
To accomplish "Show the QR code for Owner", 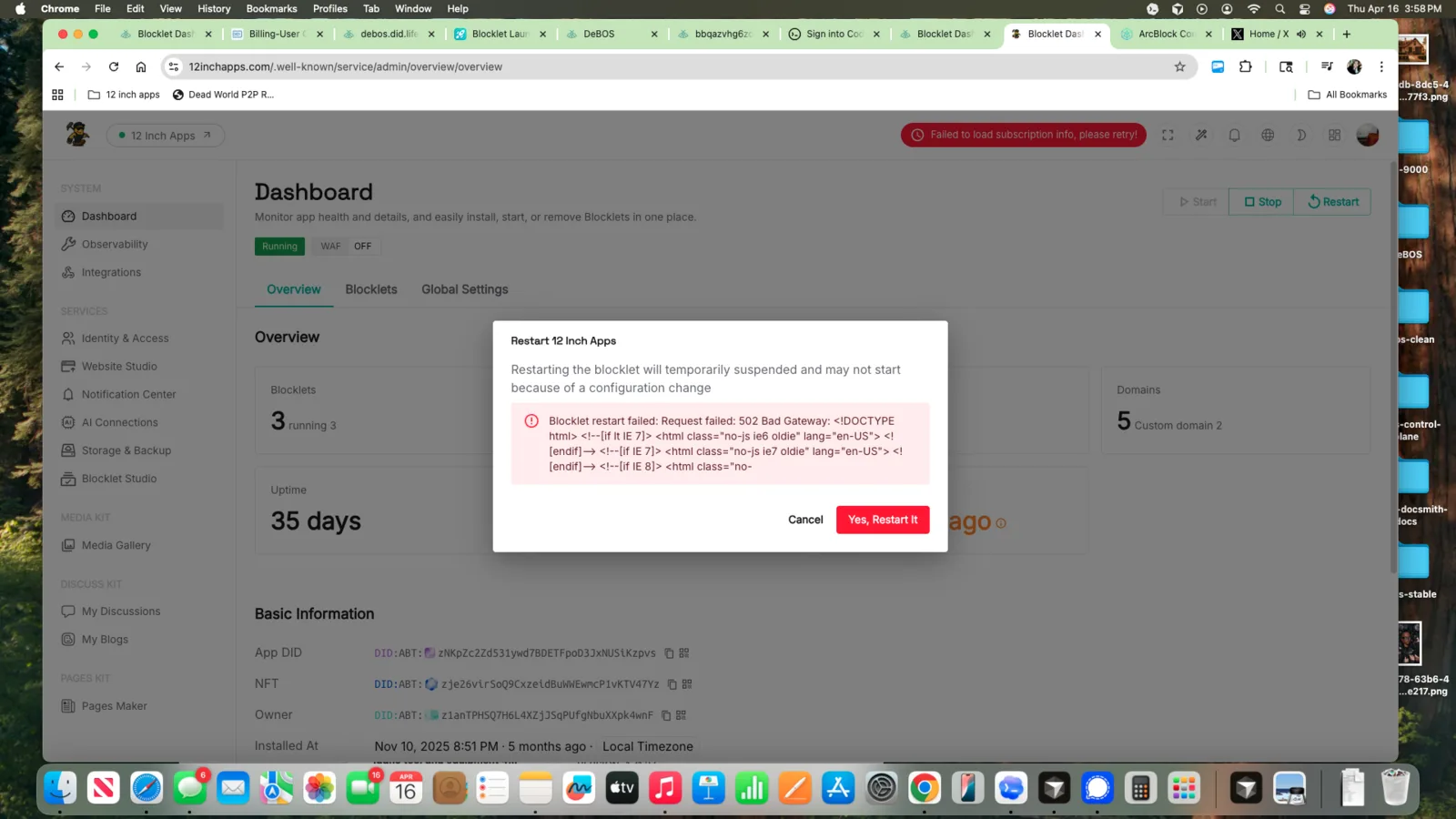I will [681, 715].
